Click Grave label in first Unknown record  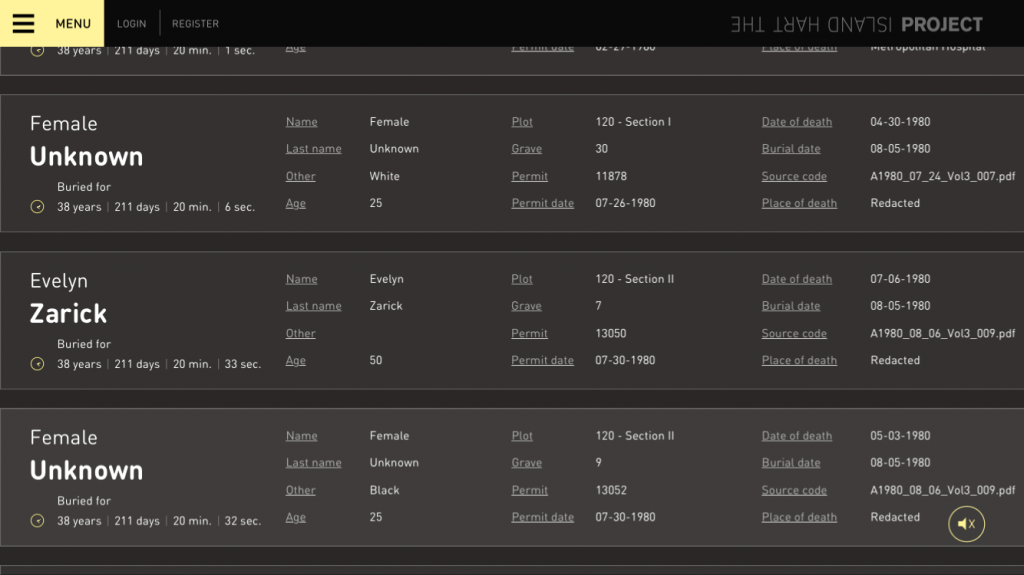pos(526,149)
